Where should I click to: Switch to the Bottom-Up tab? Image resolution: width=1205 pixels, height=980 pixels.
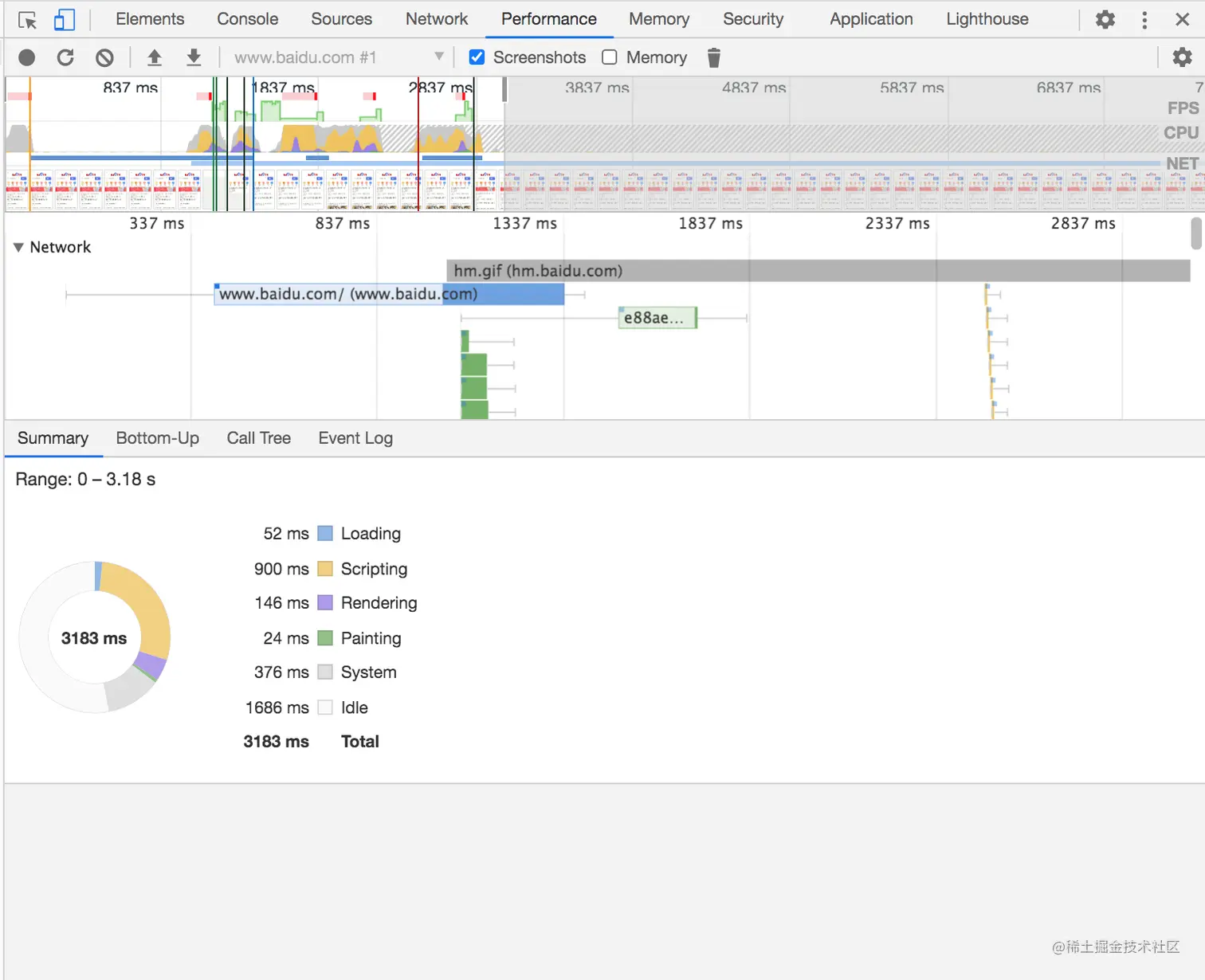[x=158, y=438]
